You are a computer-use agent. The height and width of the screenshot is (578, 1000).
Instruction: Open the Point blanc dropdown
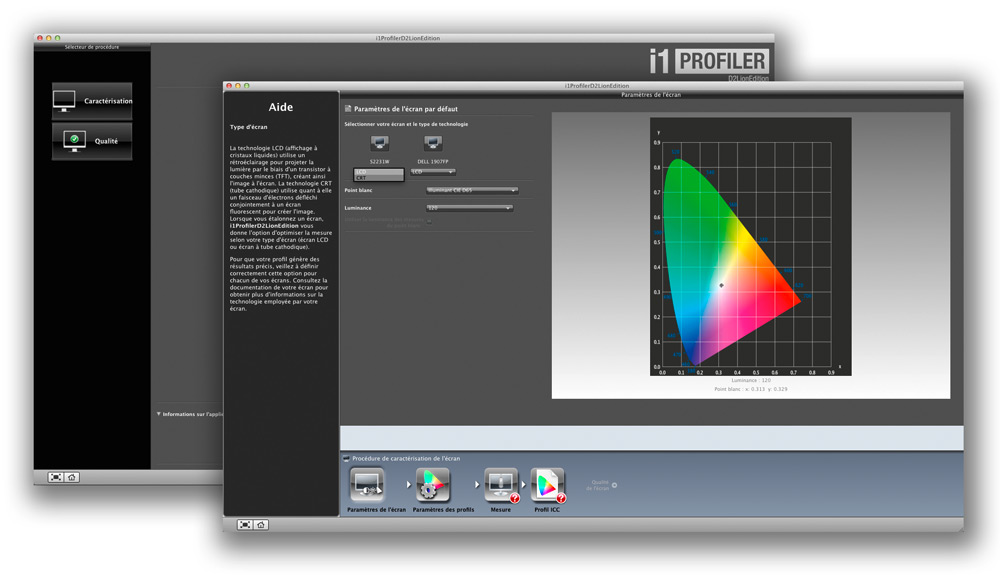[x=471, y=190]
